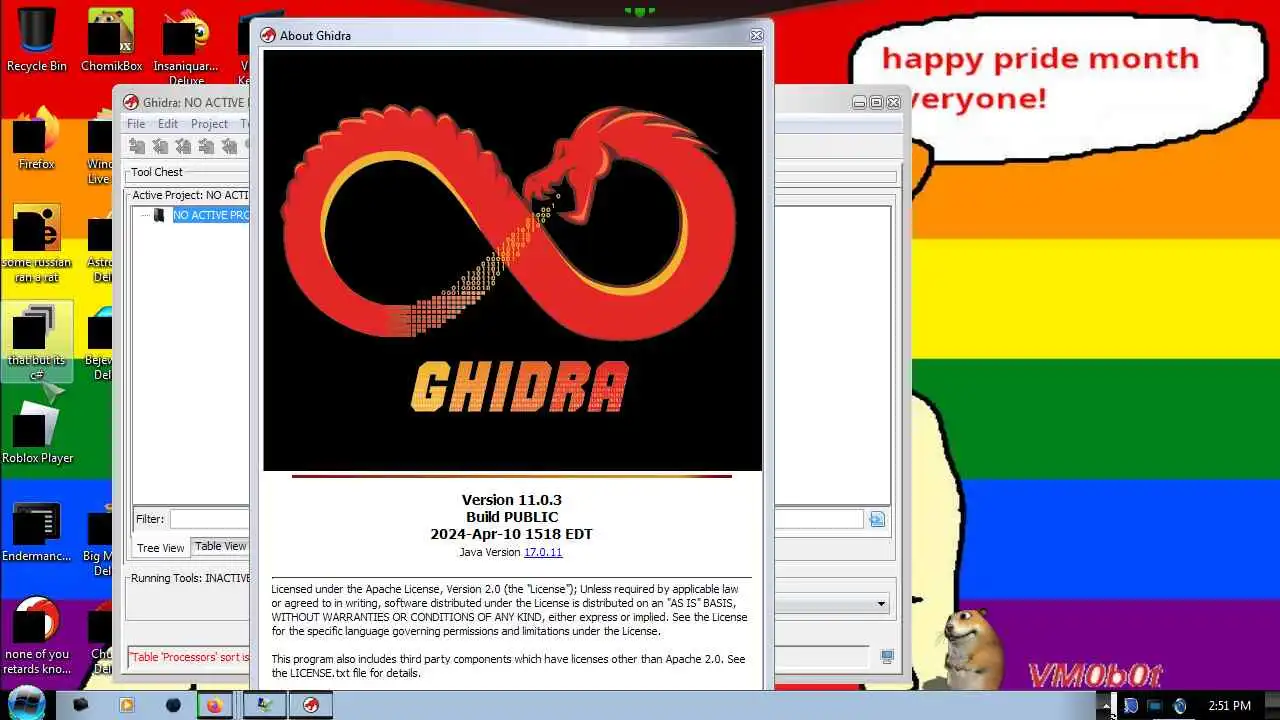Image resolution: width=1280 pixels, height=720 pixels.
Task: Maximize the Ghidra project window
Action: point(876,102)
